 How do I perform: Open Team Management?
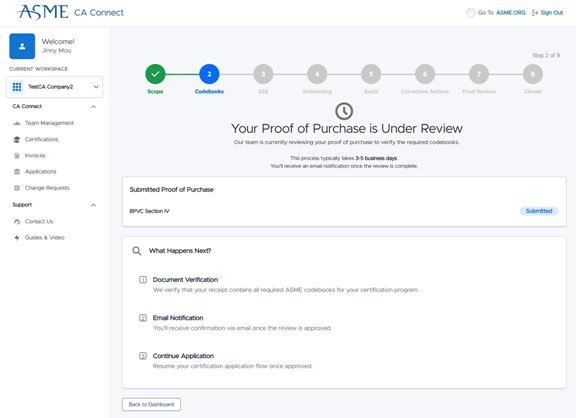[49, 123]
